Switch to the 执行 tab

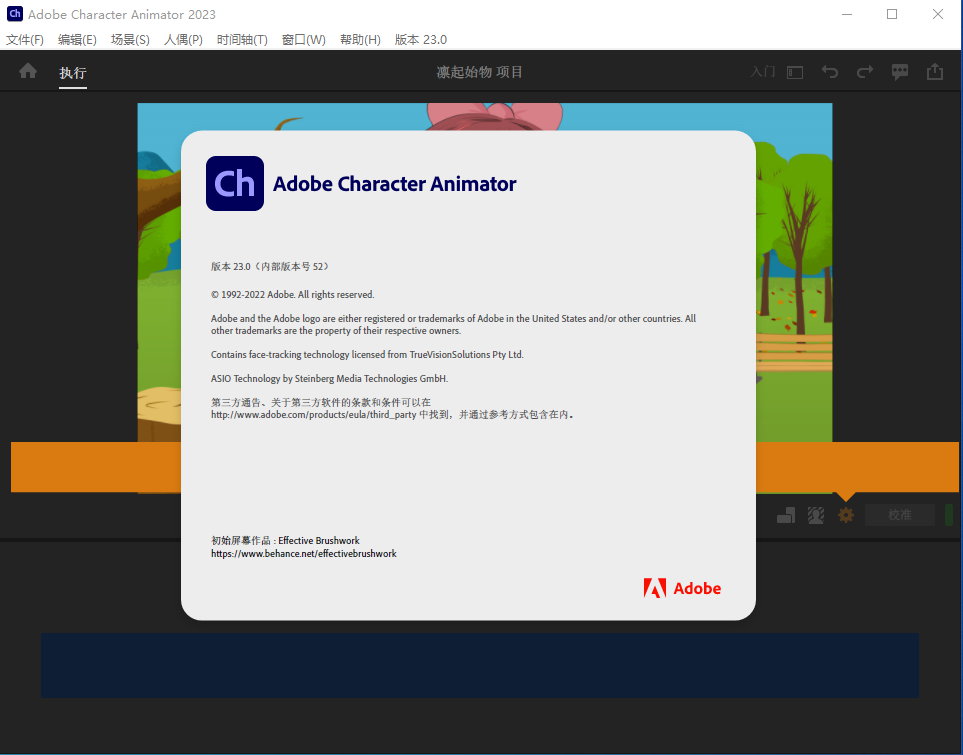(x=73, y=72)
